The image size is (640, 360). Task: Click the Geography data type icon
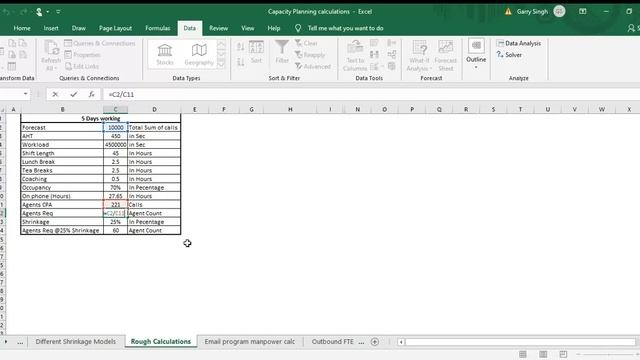click(x=199, y=54)
